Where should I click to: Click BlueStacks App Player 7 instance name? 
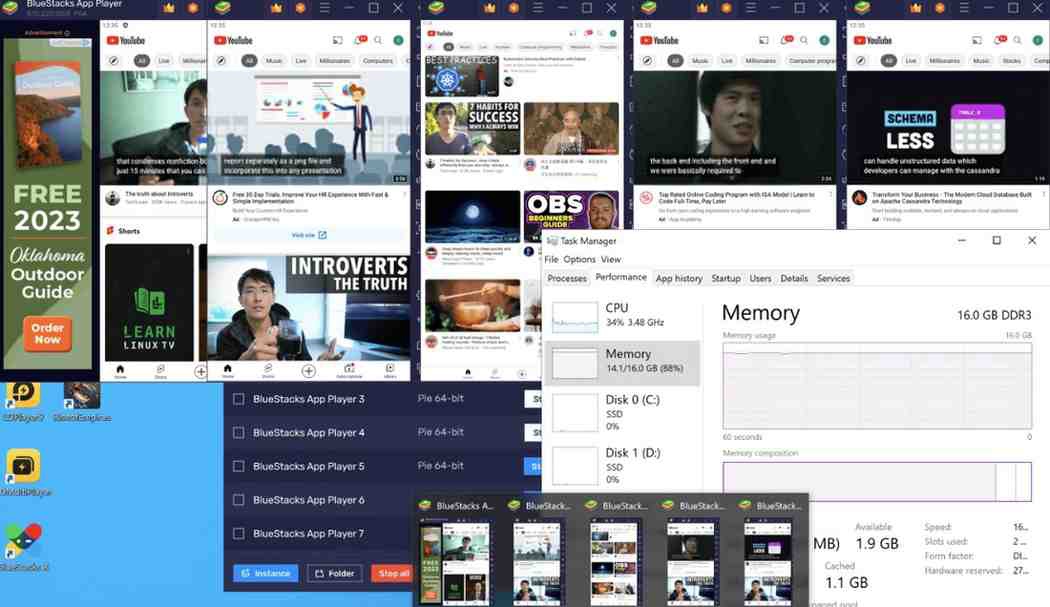(308, 533)
